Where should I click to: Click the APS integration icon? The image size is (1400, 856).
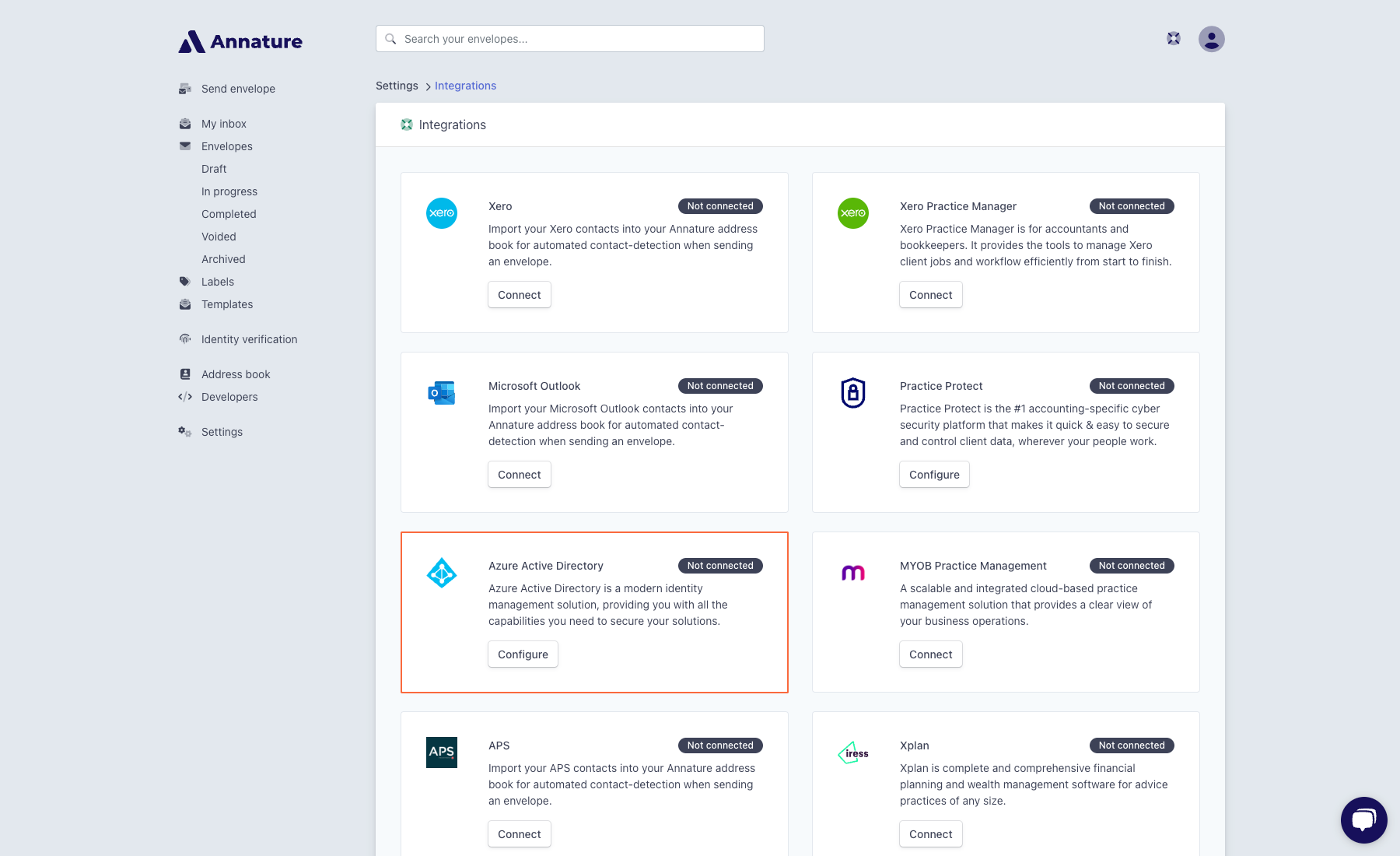(441, 753)
